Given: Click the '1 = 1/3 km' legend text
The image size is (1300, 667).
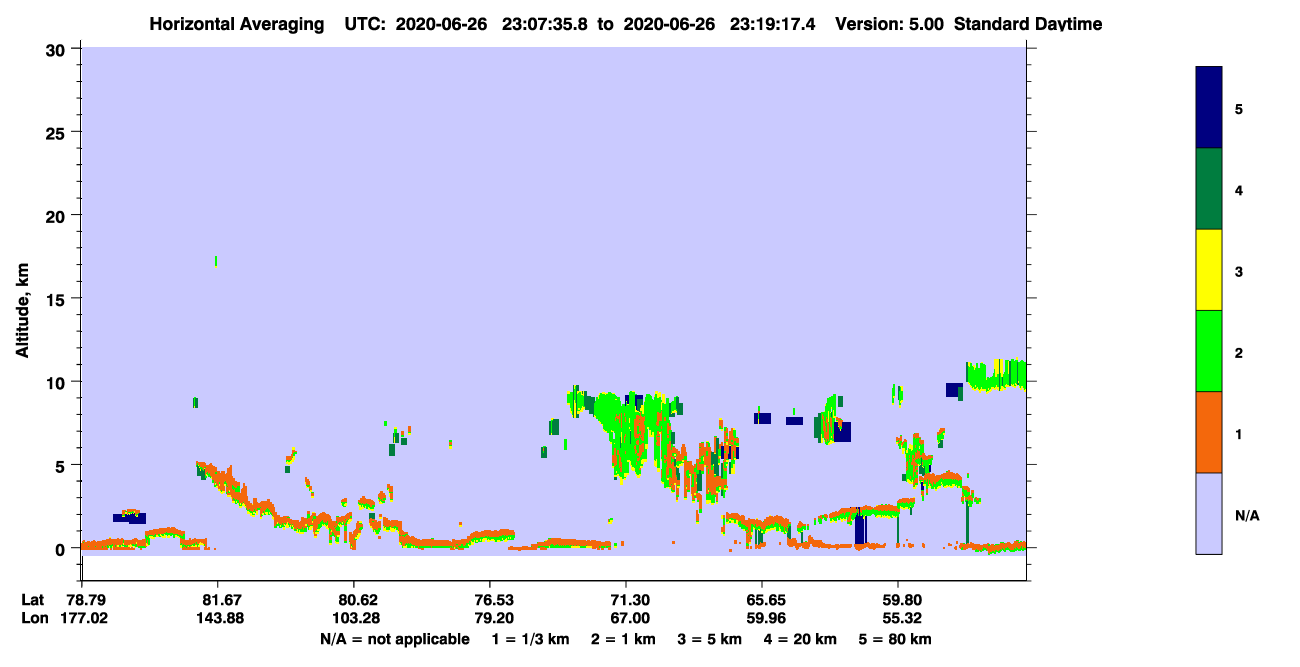Looking at the screenshot, I should [x=531, y=639].
